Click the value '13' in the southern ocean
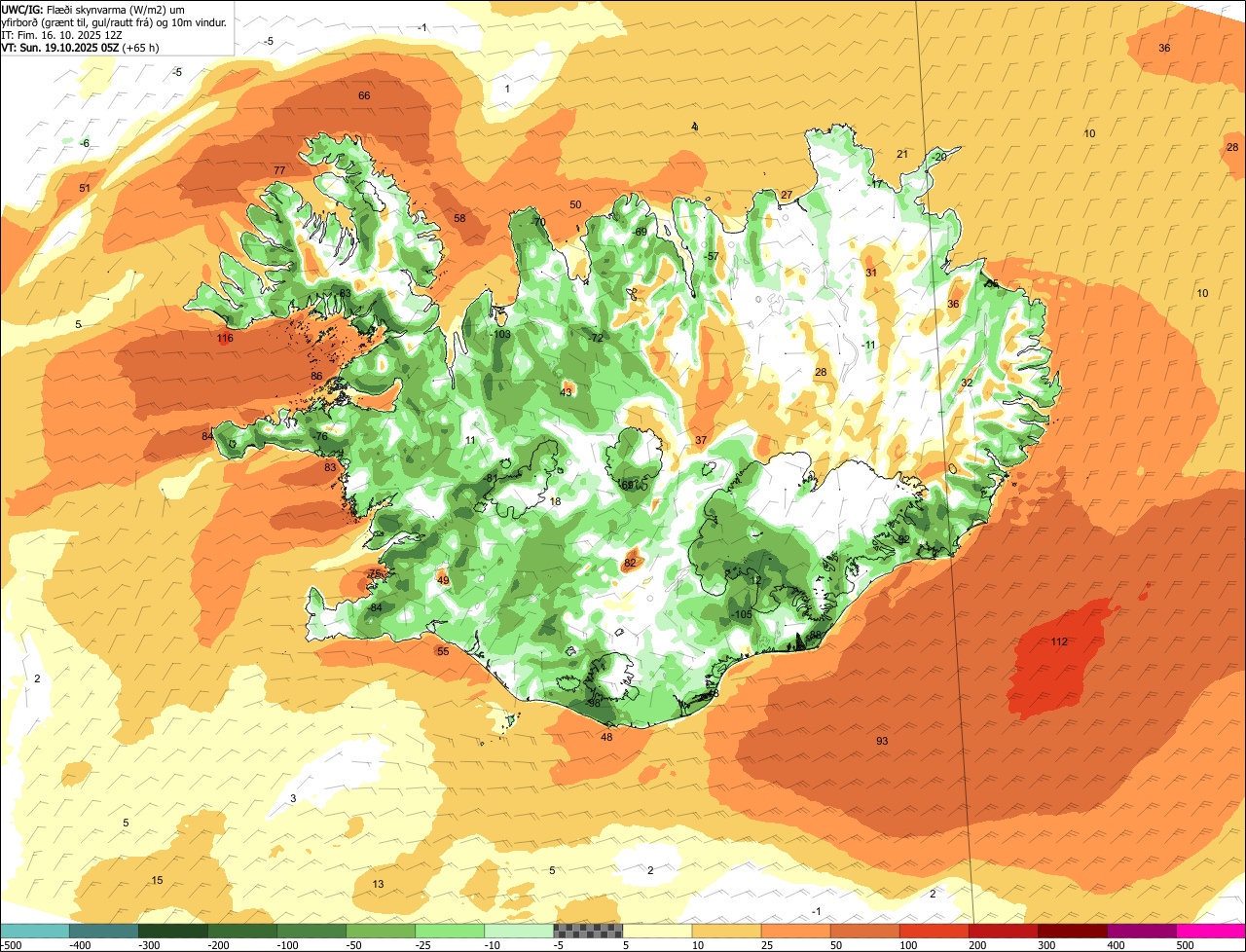1246x952 pixels. (379, 884)
